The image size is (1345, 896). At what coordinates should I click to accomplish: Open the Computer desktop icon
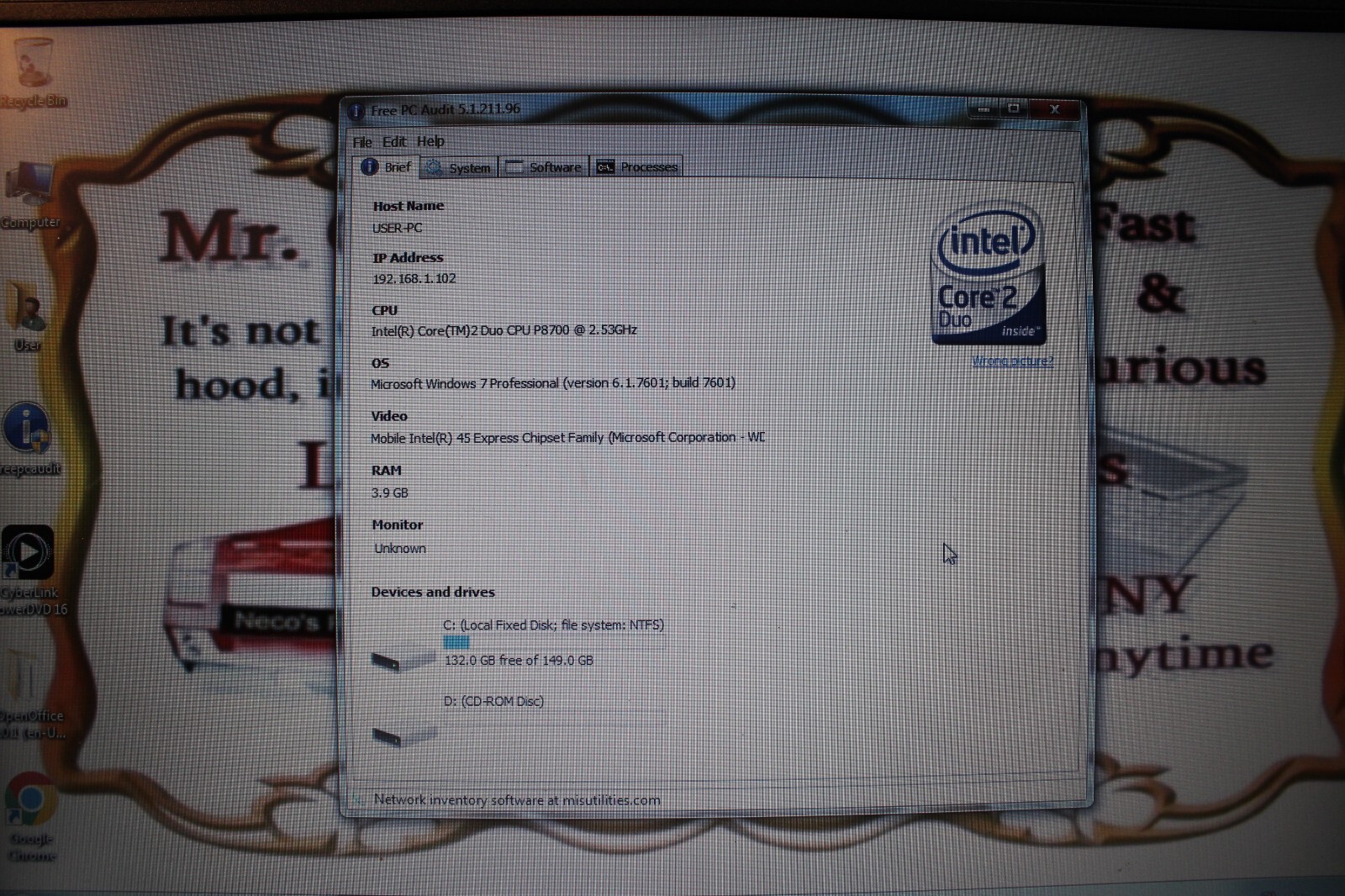(31, 195)
